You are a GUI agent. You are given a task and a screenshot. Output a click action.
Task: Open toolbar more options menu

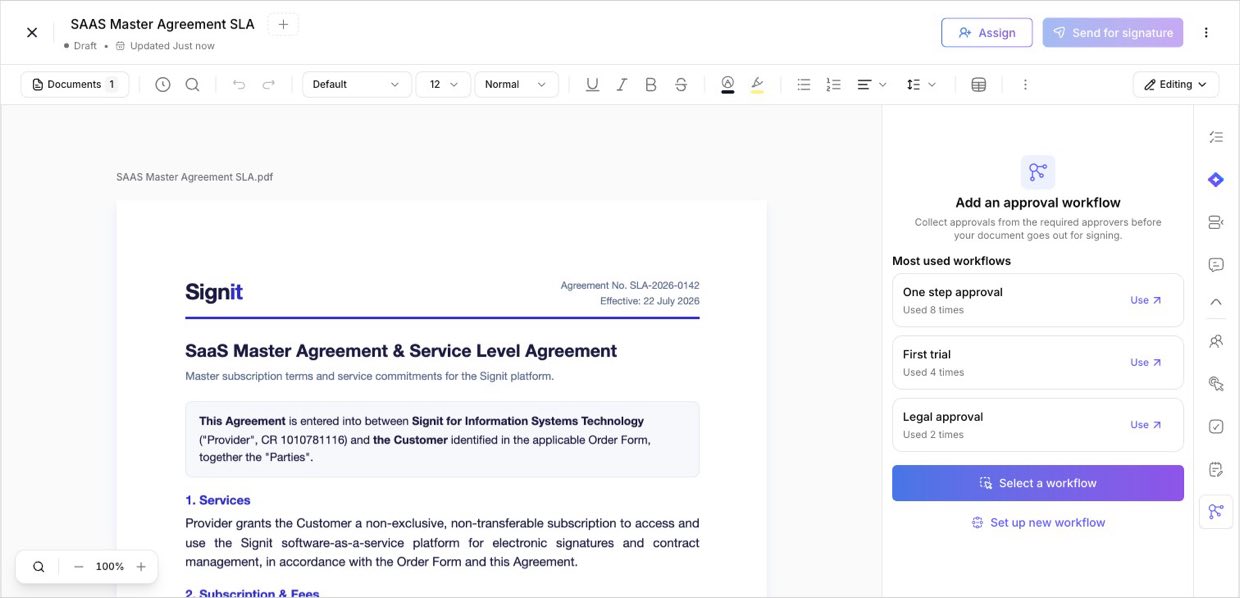(x=1025, y=85)
